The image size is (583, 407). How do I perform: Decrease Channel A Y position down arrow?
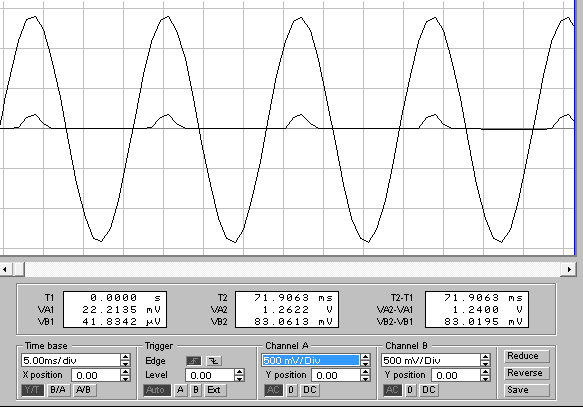365,378
